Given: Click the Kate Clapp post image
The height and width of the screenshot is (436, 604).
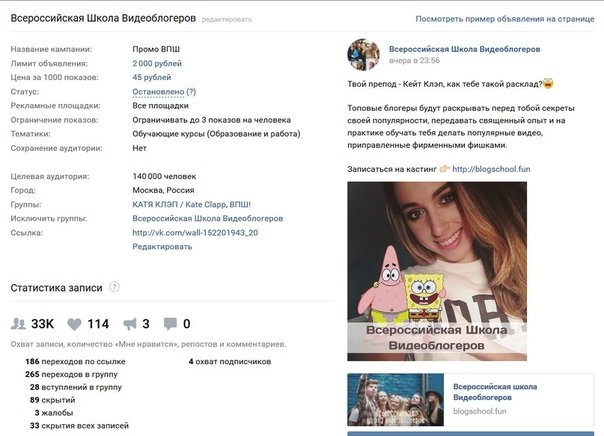Looking at the screenshot, I should tap(437, 271).
